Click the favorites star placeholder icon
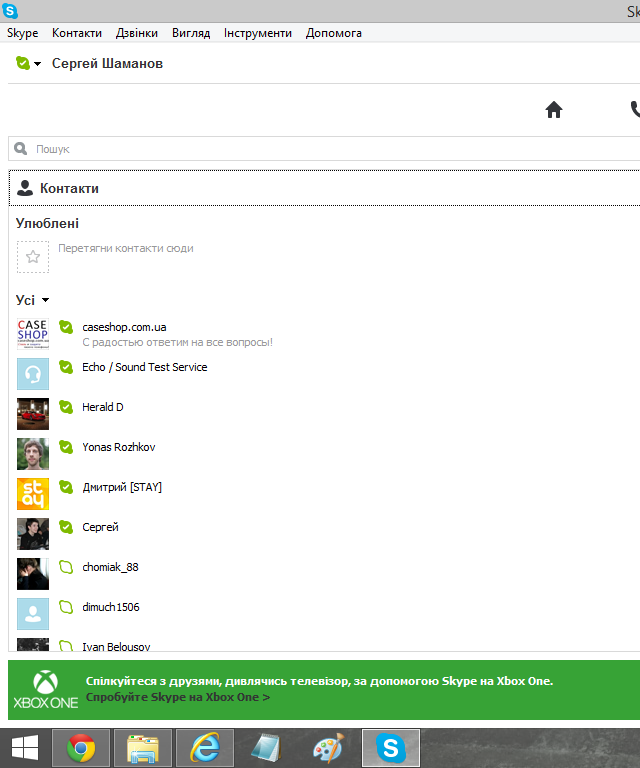Image resolution: width=640 pixels, height=768 pixels. click(33, 257)
